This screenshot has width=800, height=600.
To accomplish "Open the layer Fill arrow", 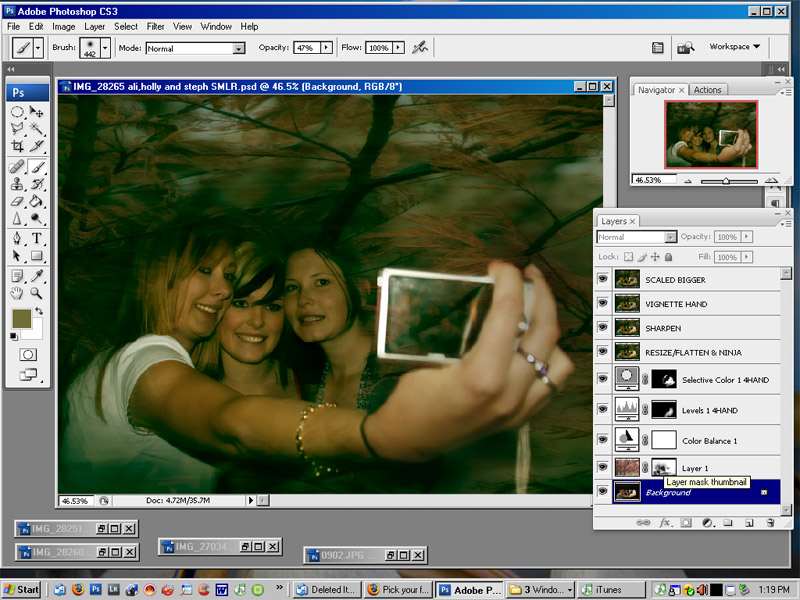I will 747,257.
